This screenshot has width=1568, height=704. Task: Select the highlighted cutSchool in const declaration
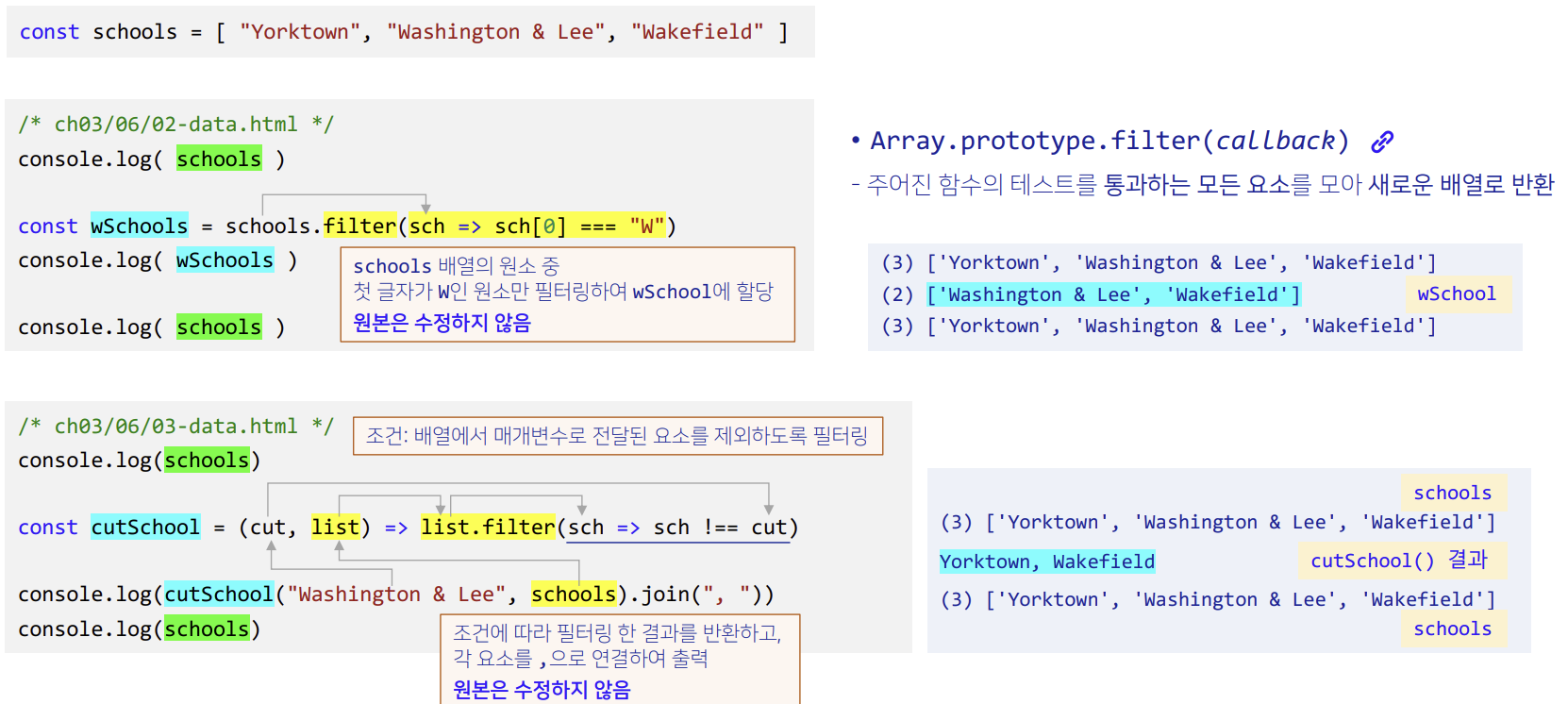click(x=145, y=528)
